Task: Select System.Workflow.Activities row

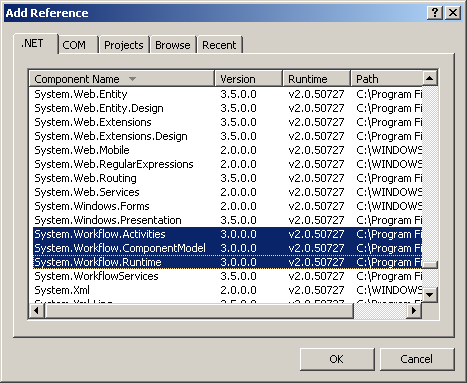Action: click(227, 234)
